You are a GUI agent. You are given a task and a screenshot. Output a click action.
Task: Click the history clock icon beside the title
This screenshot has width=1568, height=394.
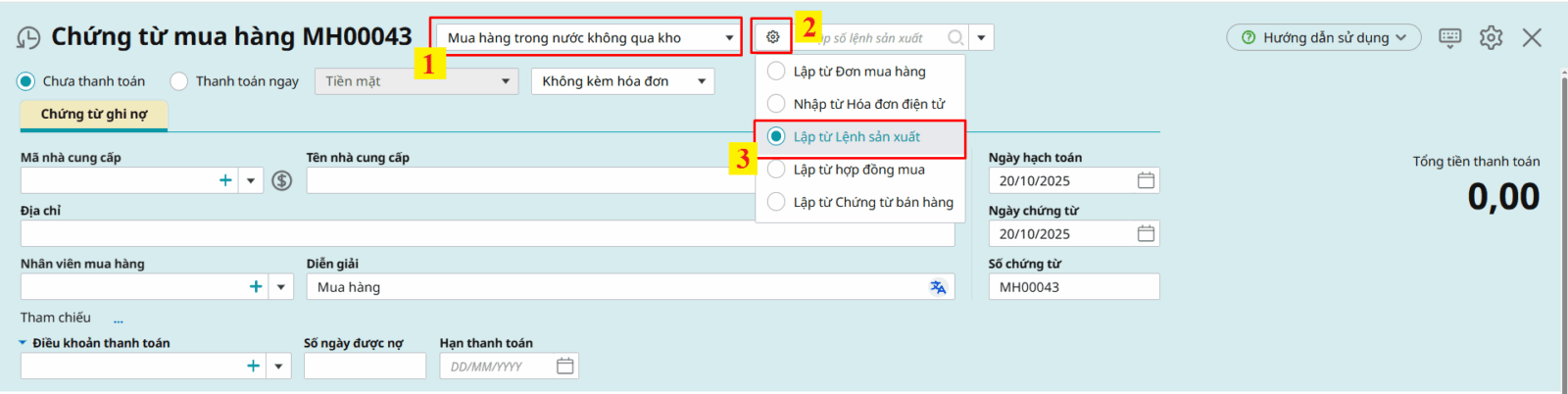click(x=28, y=38)
